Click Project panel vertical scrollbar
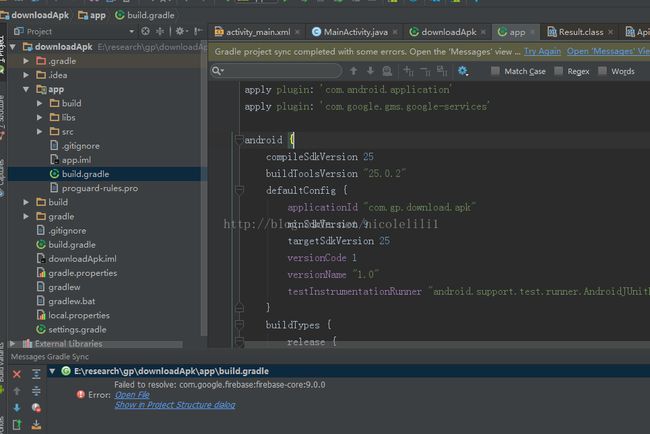Image resolution: width=650 pixels, height=434 pixels. click(x=204, y=190)
